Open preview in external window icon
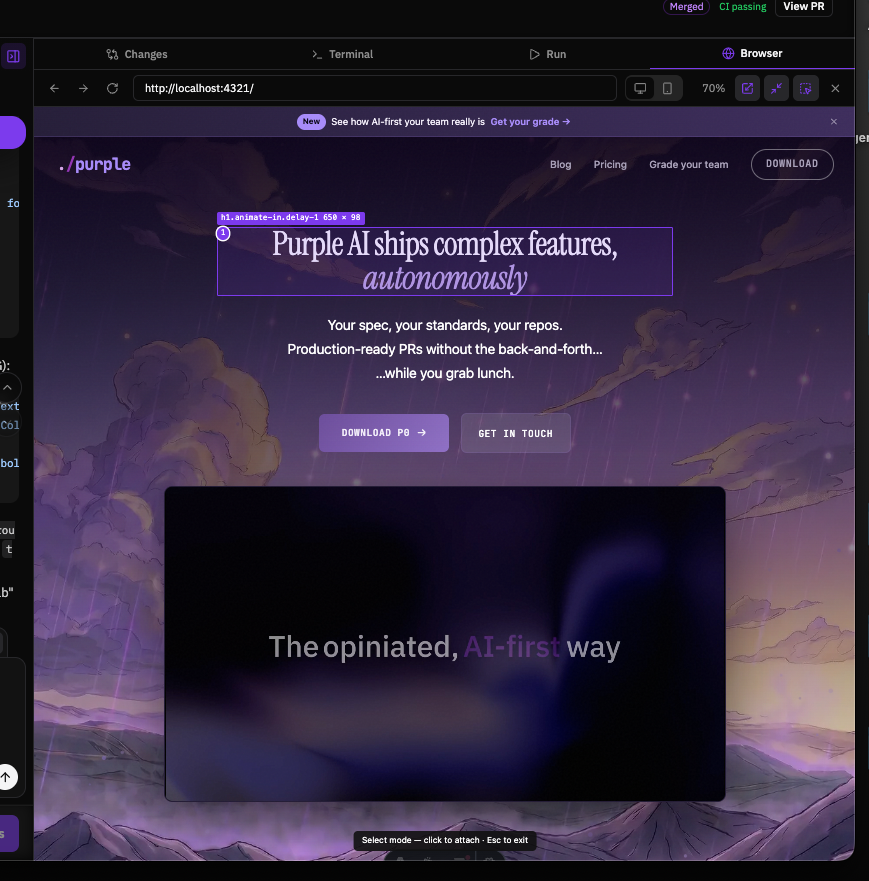869x881 pixels. click(x=747, y=88)
